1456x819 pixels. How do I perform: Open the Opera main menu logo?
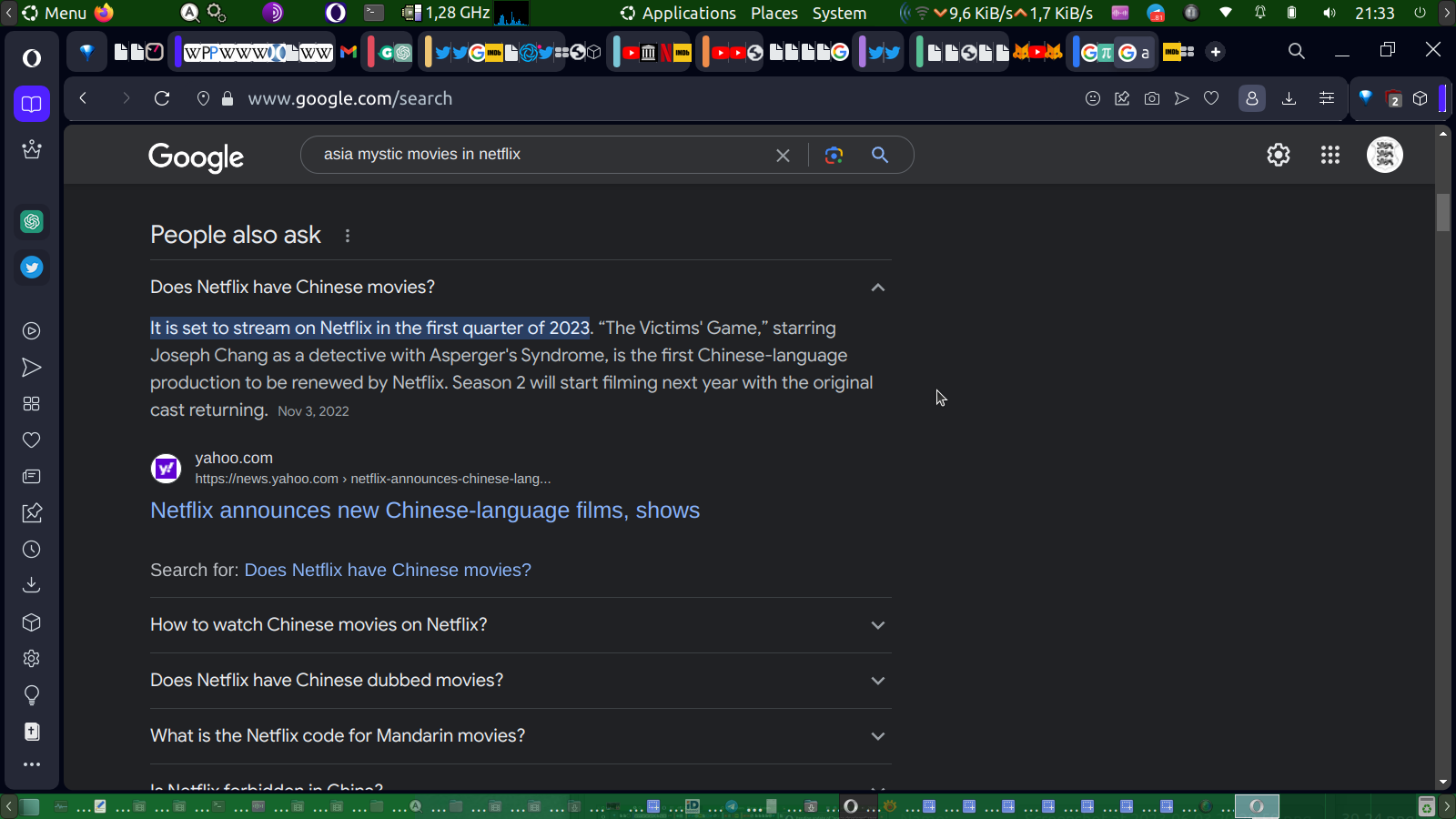(32, 58)
